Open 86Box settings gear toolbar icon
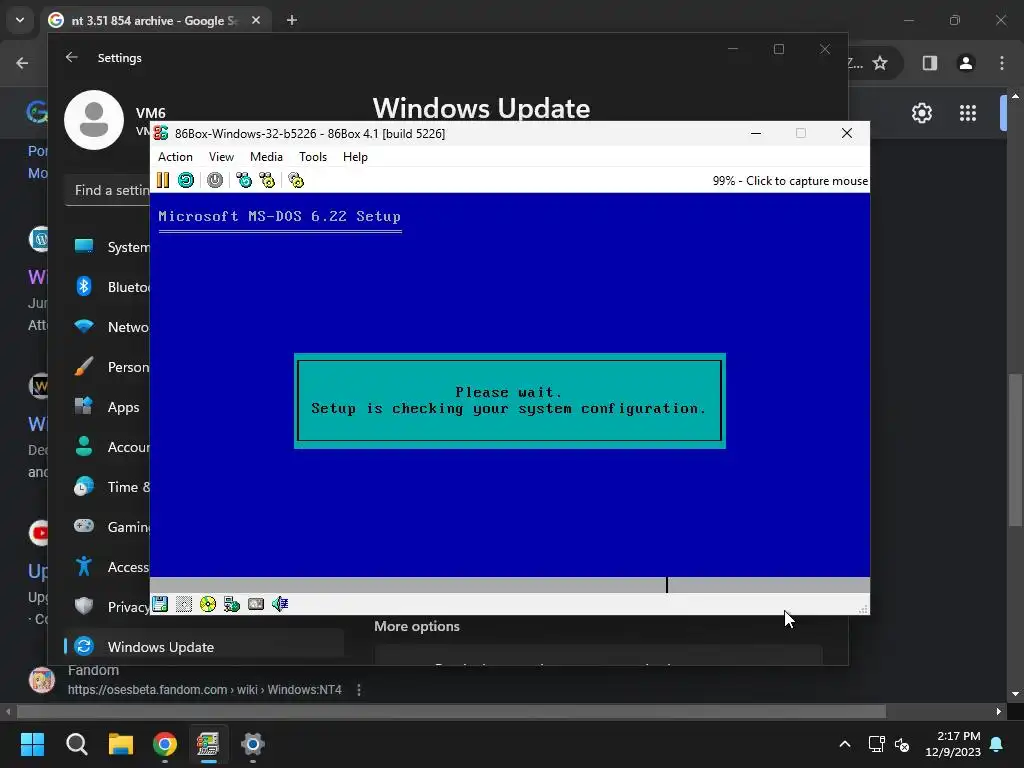Image resolution: width=1024 pixels, height=768 pixels. 296,180
